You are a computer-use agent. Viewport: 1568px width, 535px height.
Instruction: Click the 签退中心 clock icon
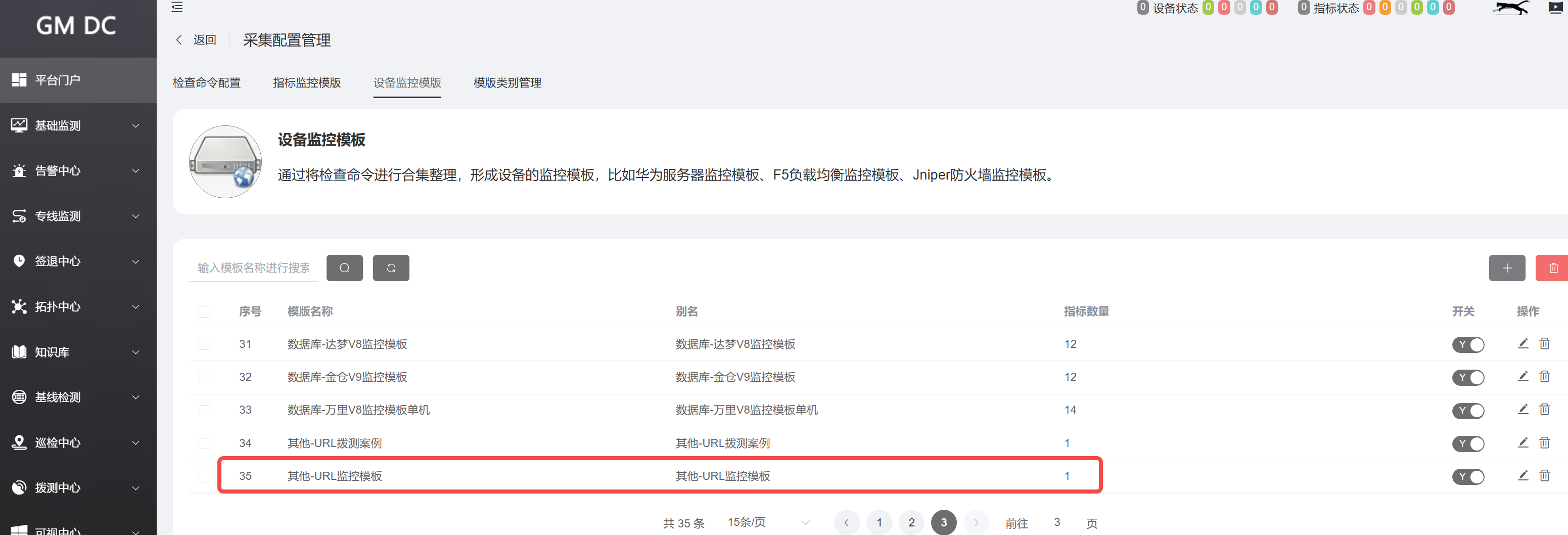[19, 261]
